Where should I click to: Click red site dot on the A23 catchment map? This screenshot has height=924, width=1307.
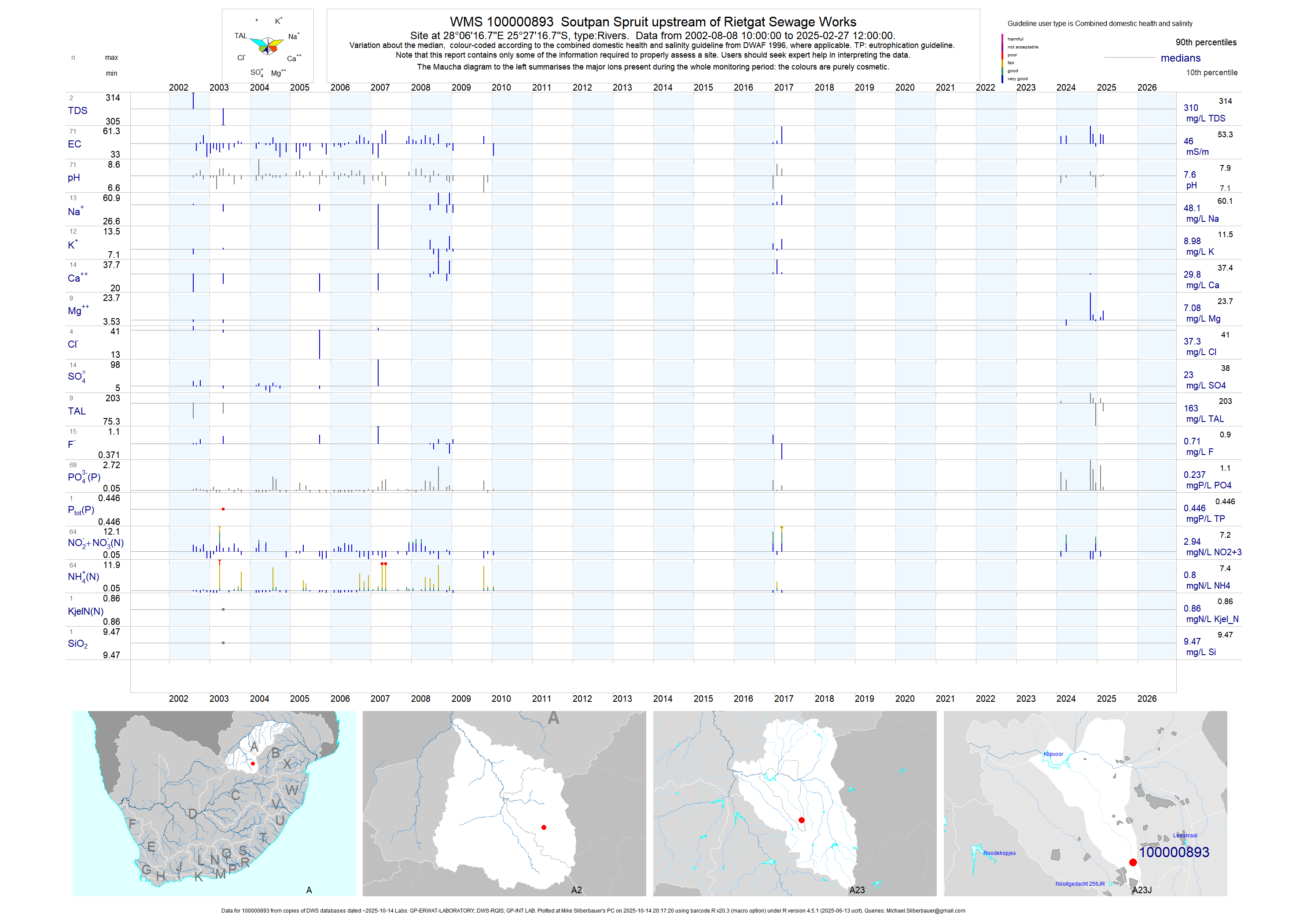tap(802, 820)
